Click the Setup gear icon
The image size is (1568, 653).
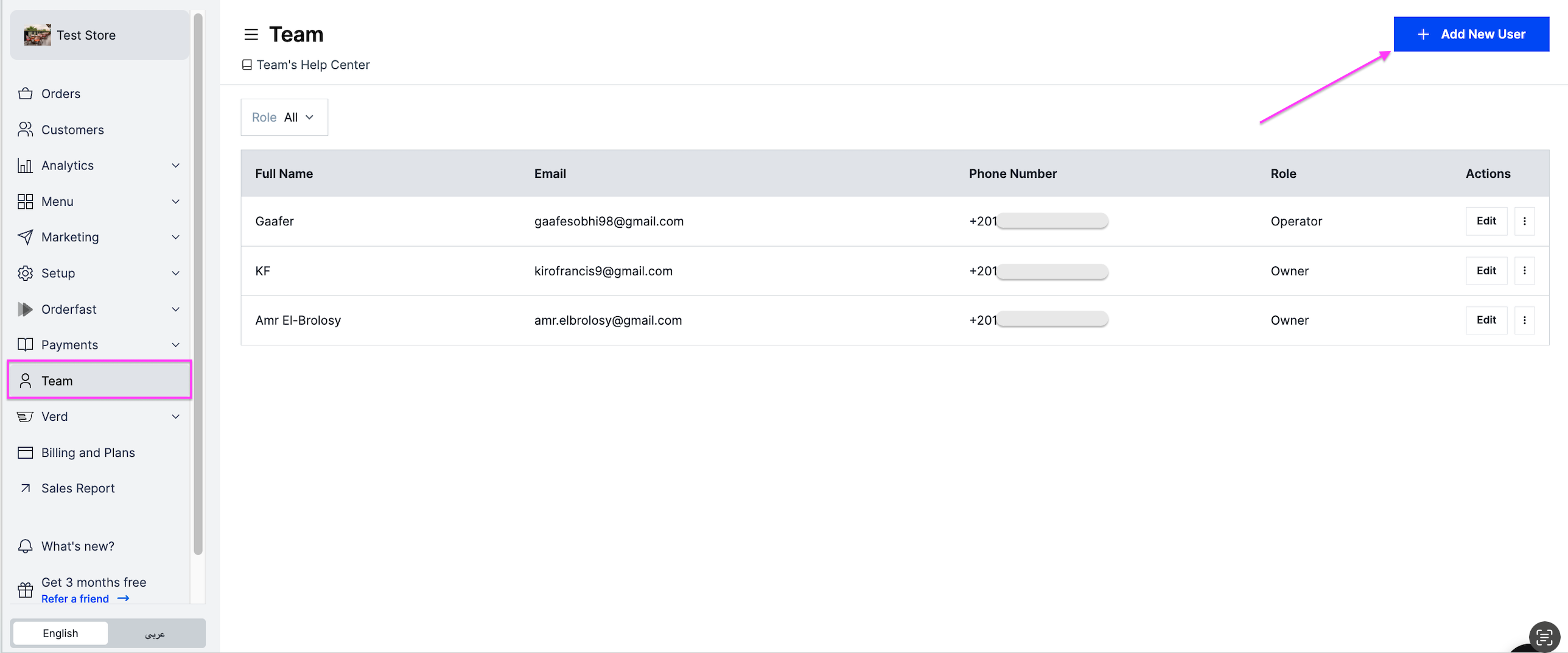click(x=25, y=274)
